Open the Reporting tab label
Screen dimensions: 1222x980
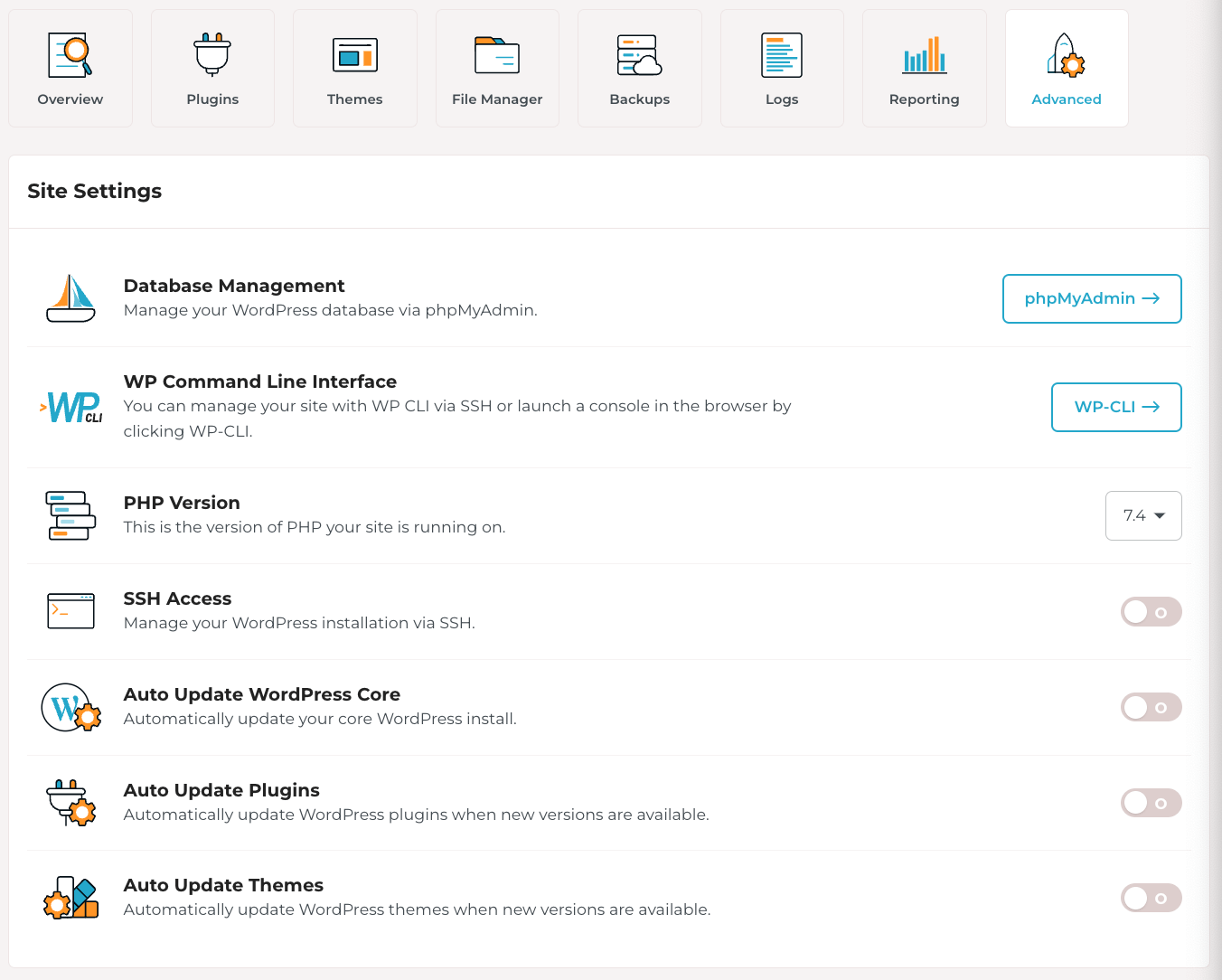pyautogui.click(x=924, y=99)
